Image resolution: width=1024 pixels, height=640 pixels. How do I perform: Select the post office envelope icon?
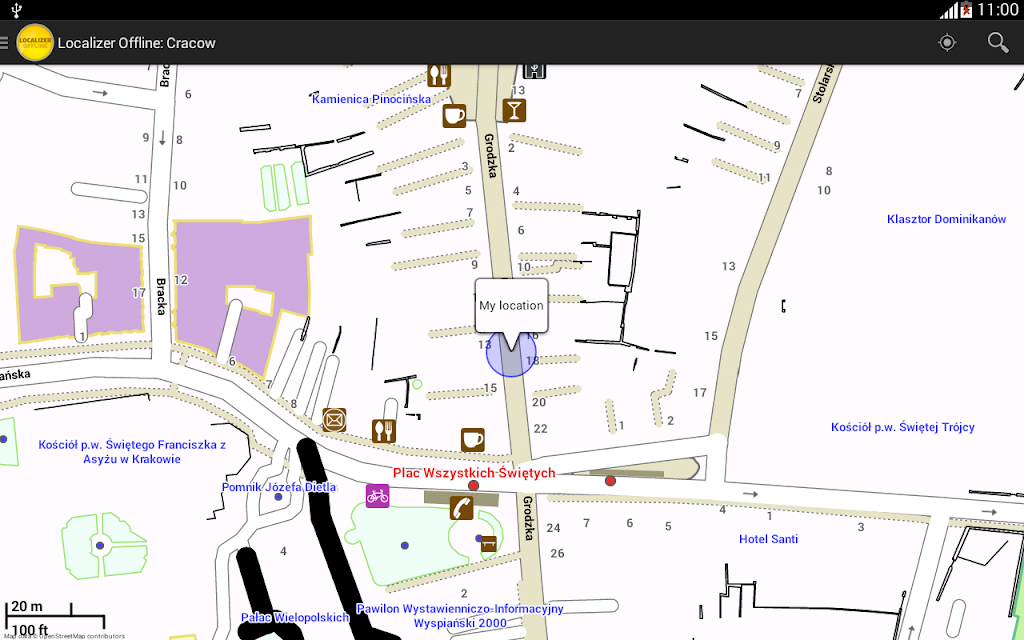(x=334, y=420)
